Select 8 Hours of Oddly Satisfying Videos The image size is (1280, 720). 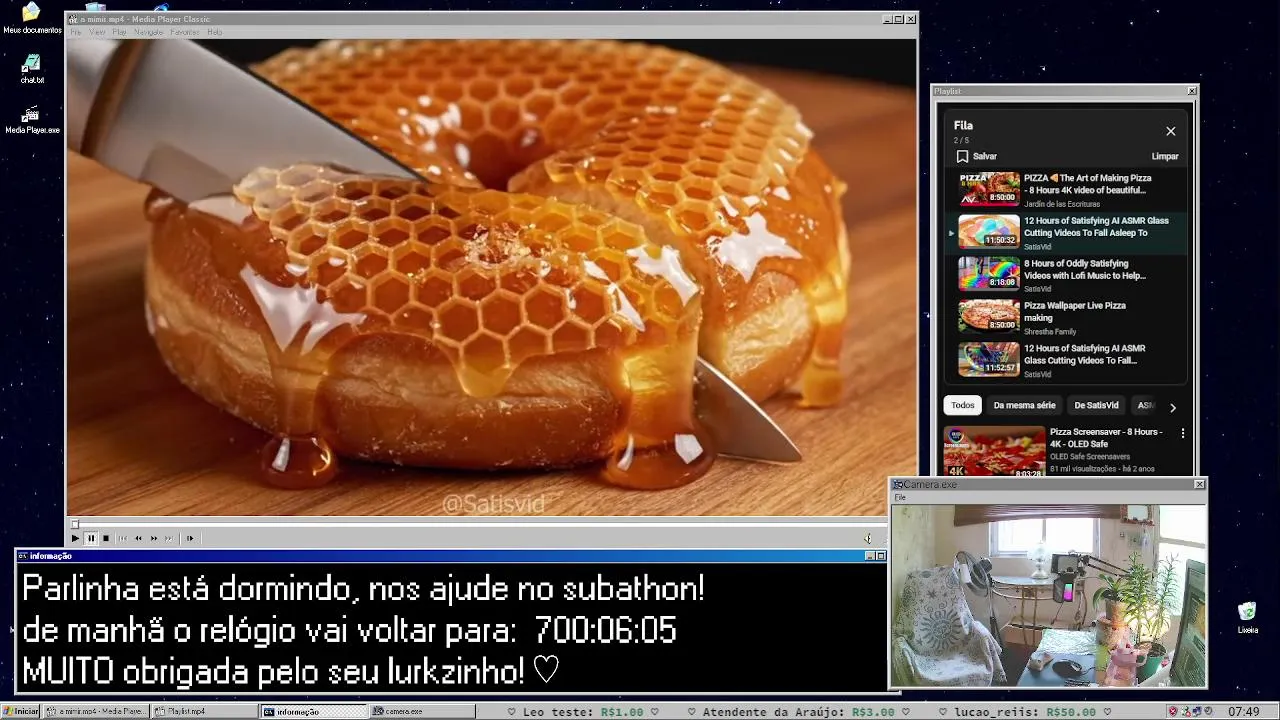click(x=1066, y=275)
